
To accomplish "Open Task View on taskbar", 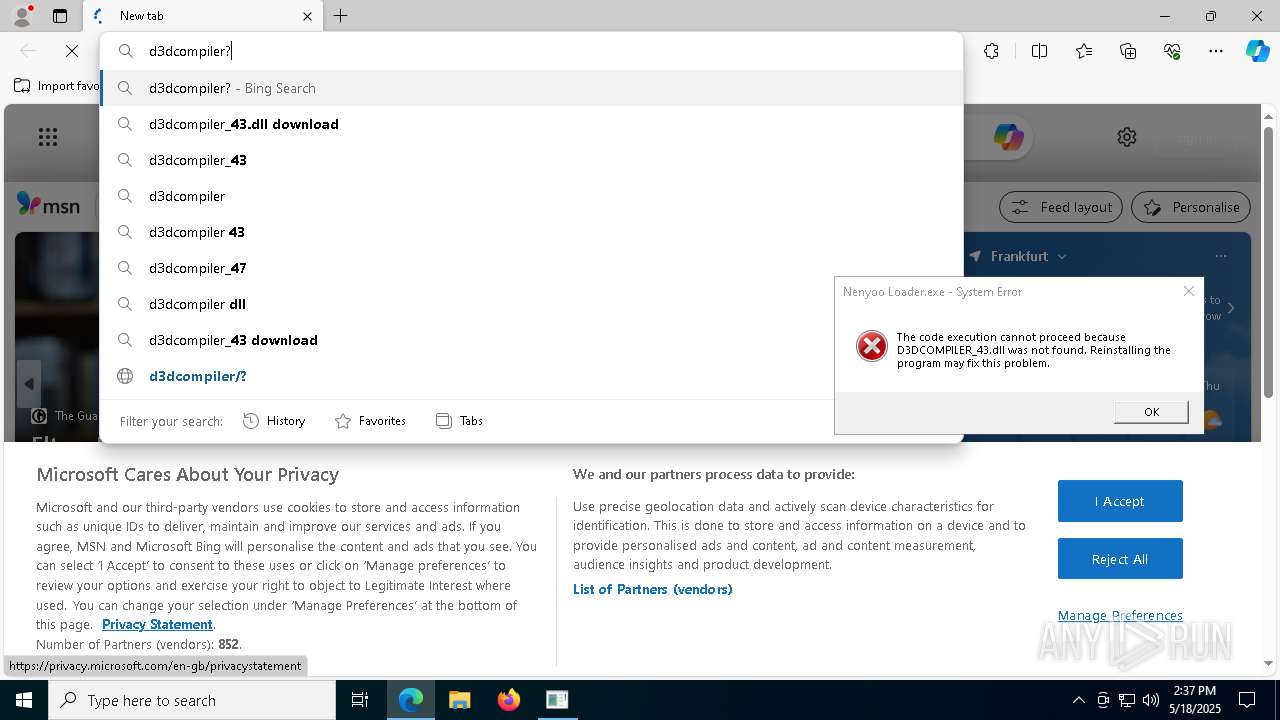I will tap(360, 700).
